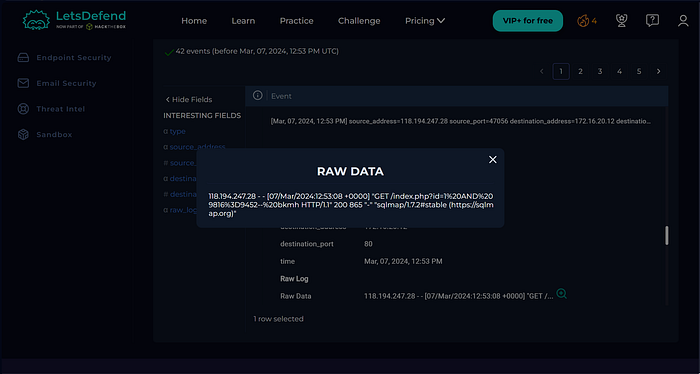Click the Threat Intel lifebuoy icon
The width and height of the screenshot is (700, 374).
click(x=23, y=109)
